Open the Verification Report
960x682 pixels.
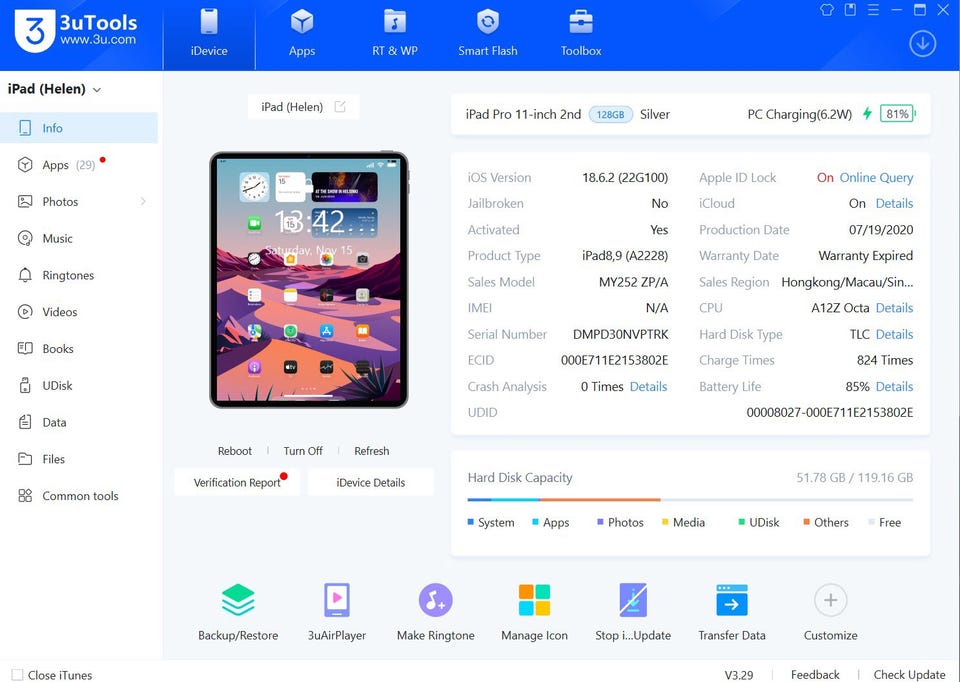click(237, 482)
